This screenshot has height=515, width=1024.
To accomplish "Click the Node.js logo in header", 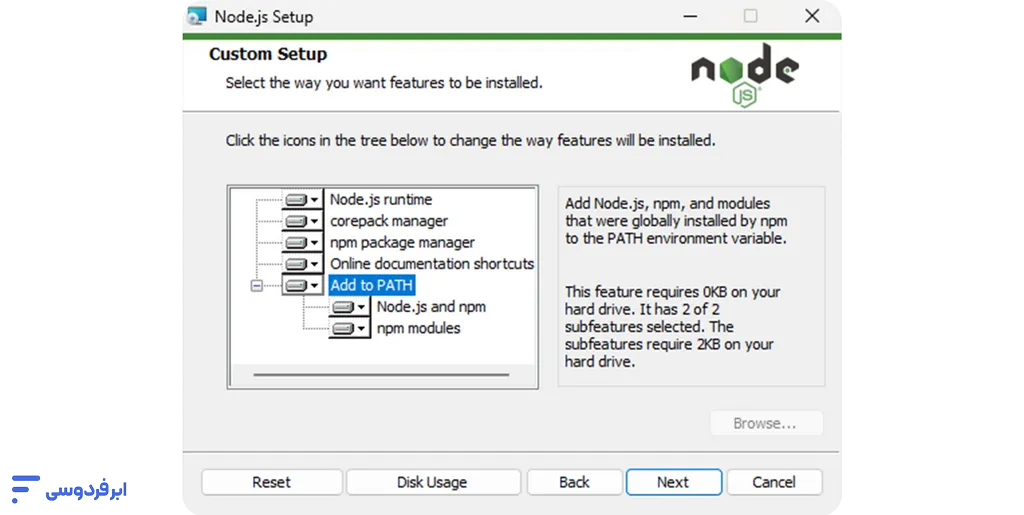I will [x=744, y=74].
